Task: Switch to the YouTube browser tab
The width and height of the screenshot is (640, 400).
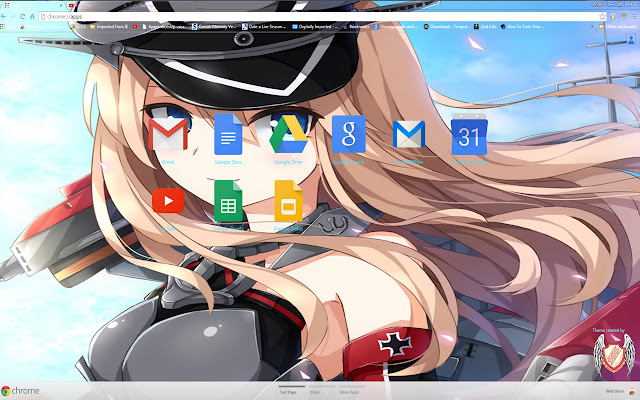Action: (96, 5)
